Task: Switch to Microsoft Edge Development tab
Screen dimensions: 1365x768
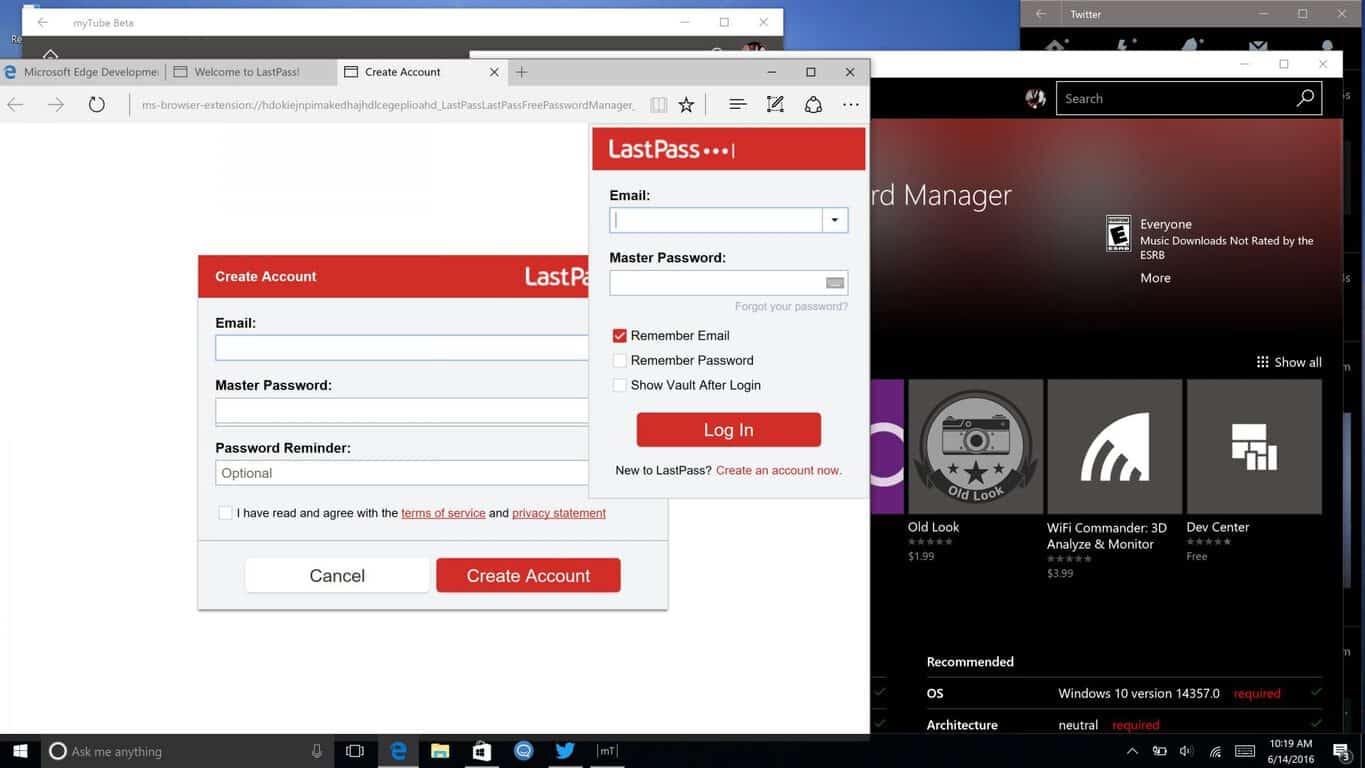Action: click(82, 72)
